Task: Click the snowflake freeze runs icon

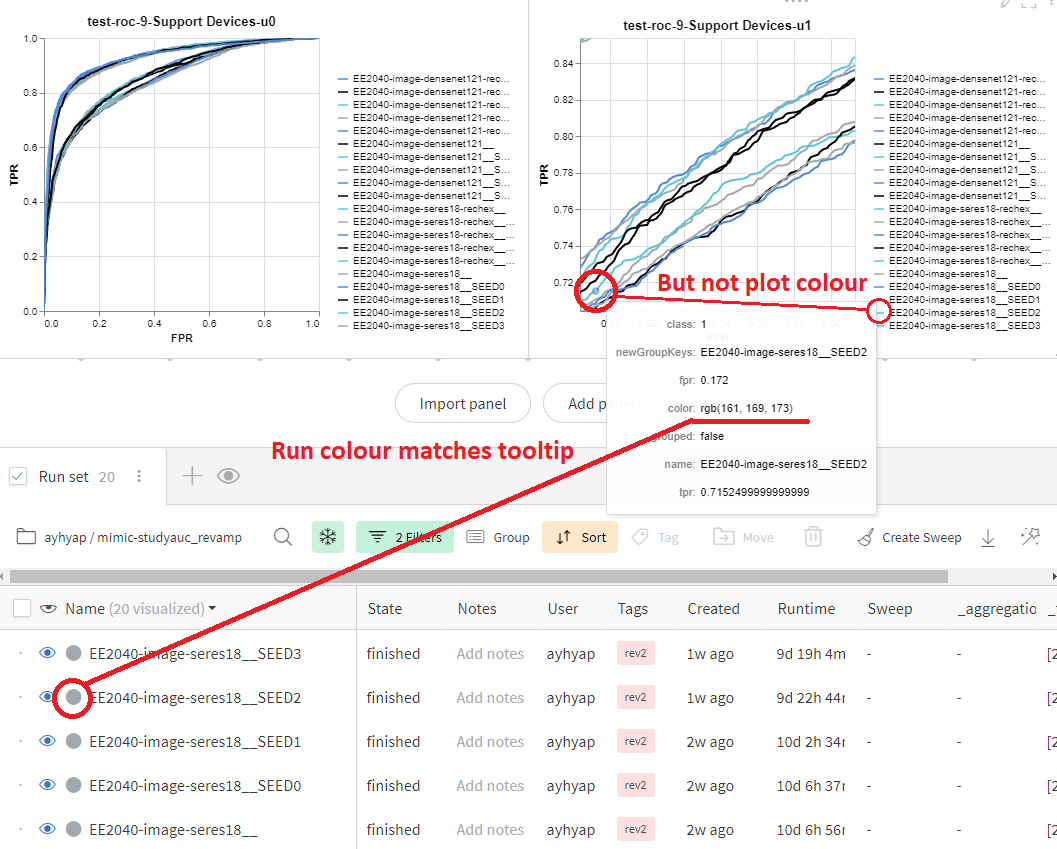Action: point(327,537)
